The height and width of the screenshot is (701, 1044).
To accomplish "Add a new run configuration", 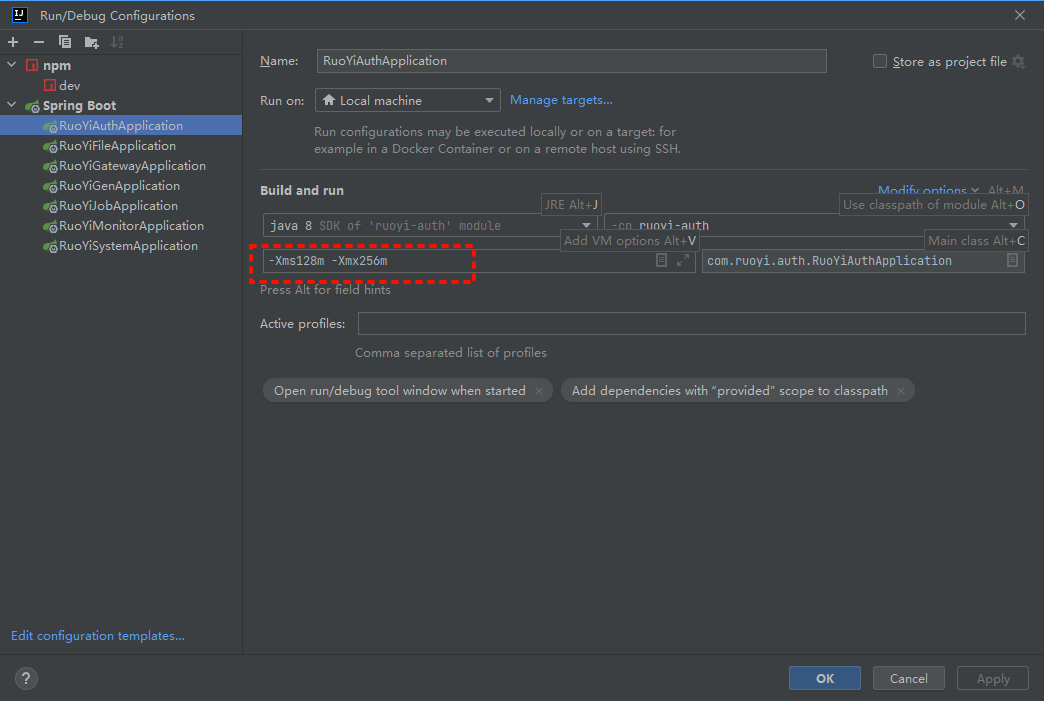I will pos(13,42).
